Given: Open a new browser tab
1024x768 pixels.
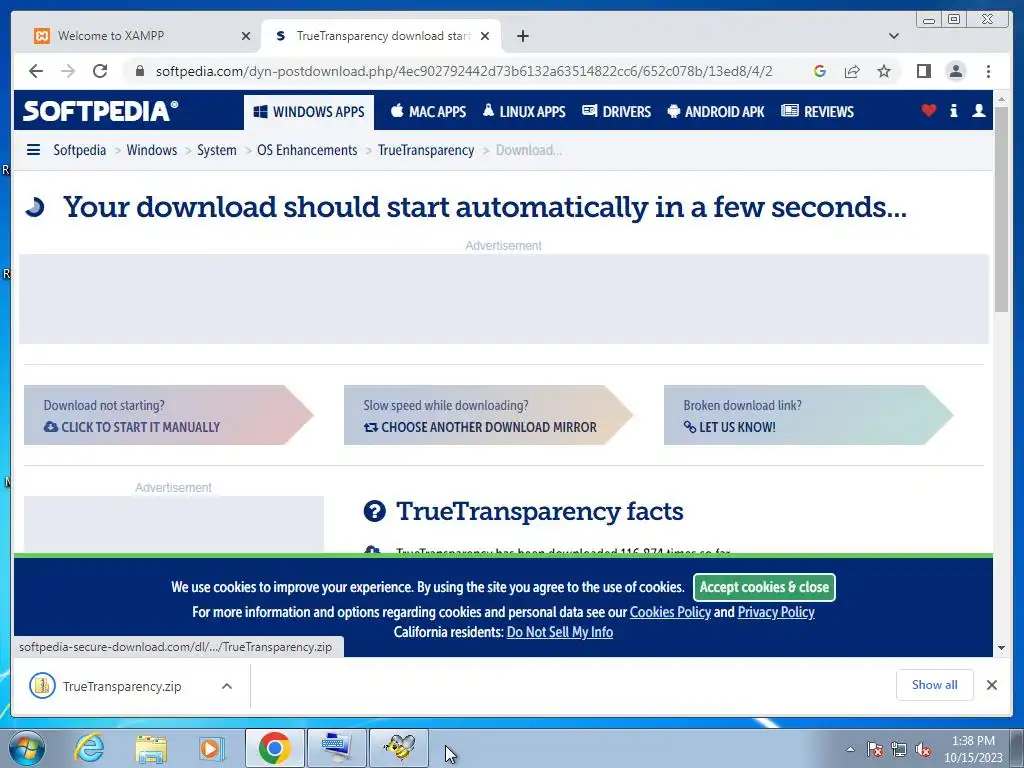Looking at the screenshot, I should point(522,36).
